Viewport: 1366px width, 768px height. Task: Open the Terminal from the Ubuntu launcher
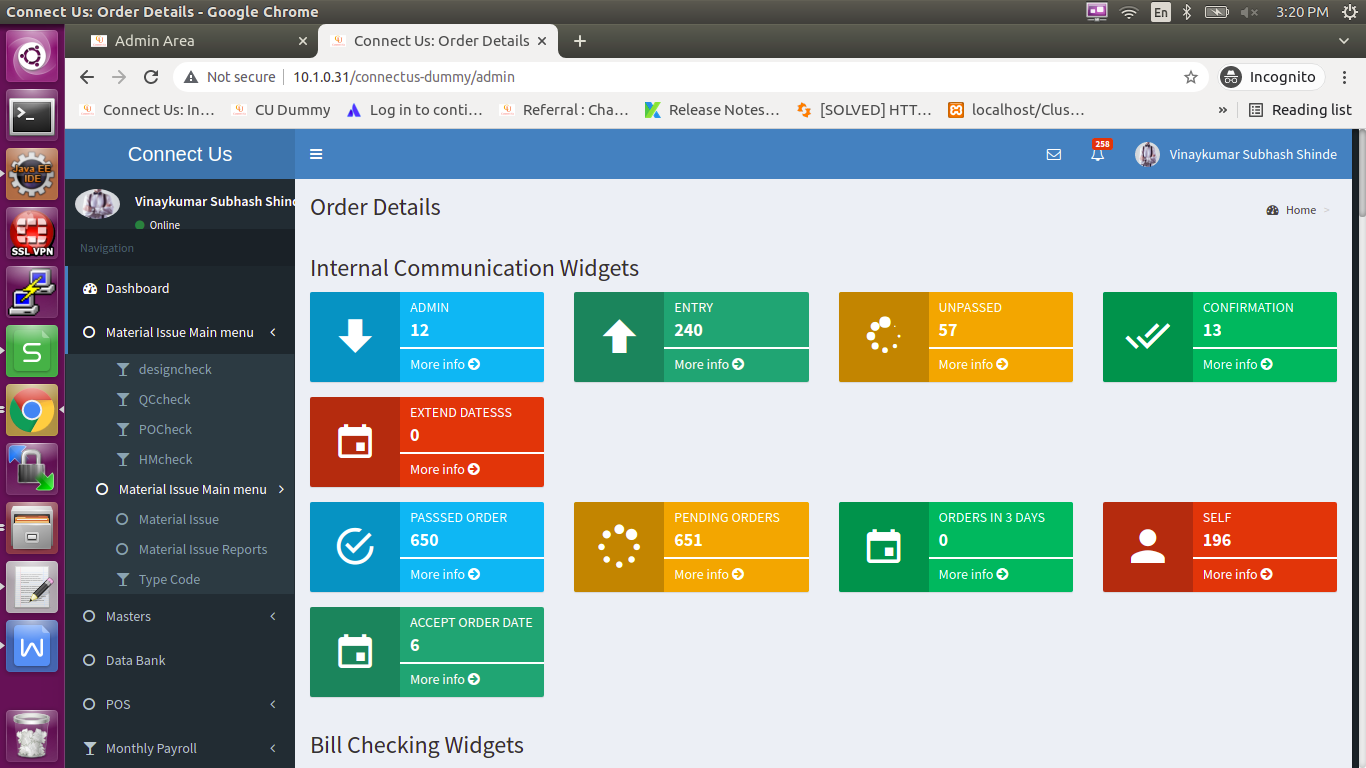pos(32,117)
